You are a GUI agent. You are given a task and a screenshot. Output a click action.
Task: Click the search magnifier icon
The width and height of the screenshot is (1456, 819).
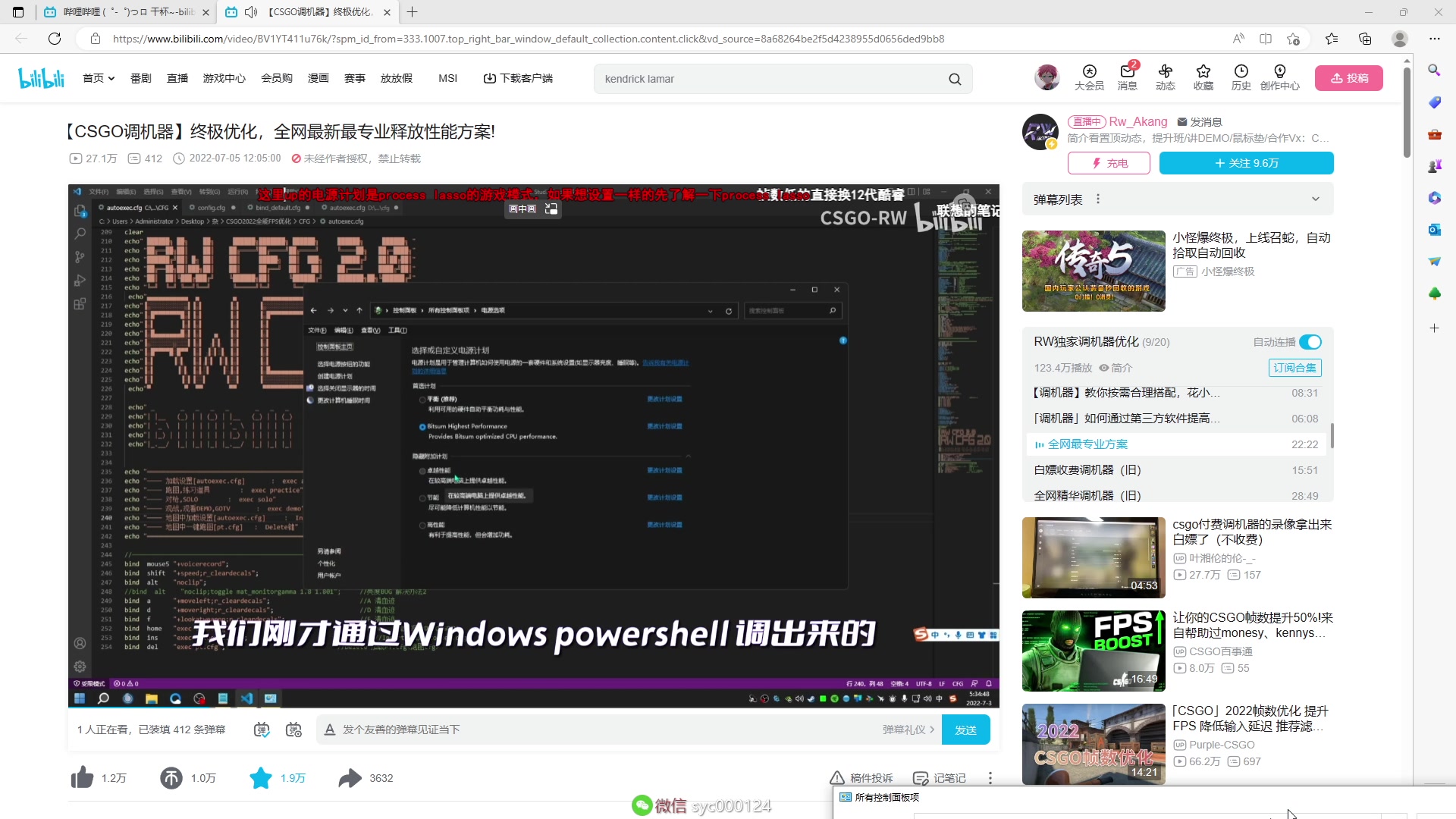955,79
